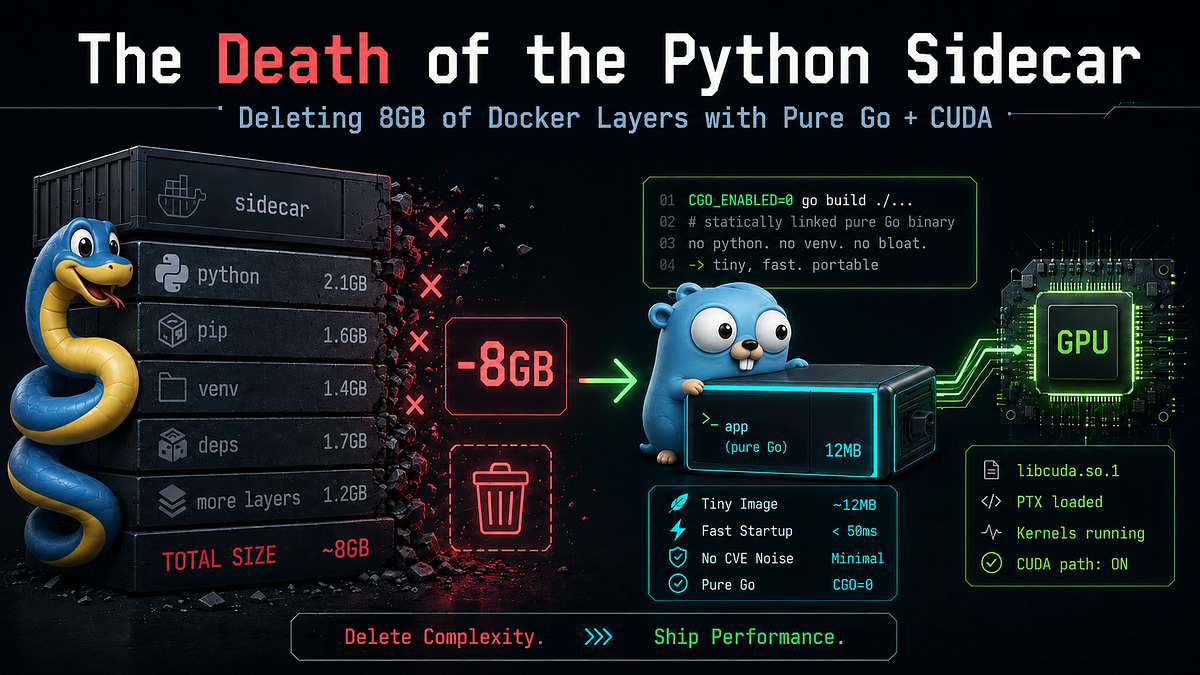1200x675 pixels.
Task: Click the 'Minimal' value
Action: tap(857, 558)
